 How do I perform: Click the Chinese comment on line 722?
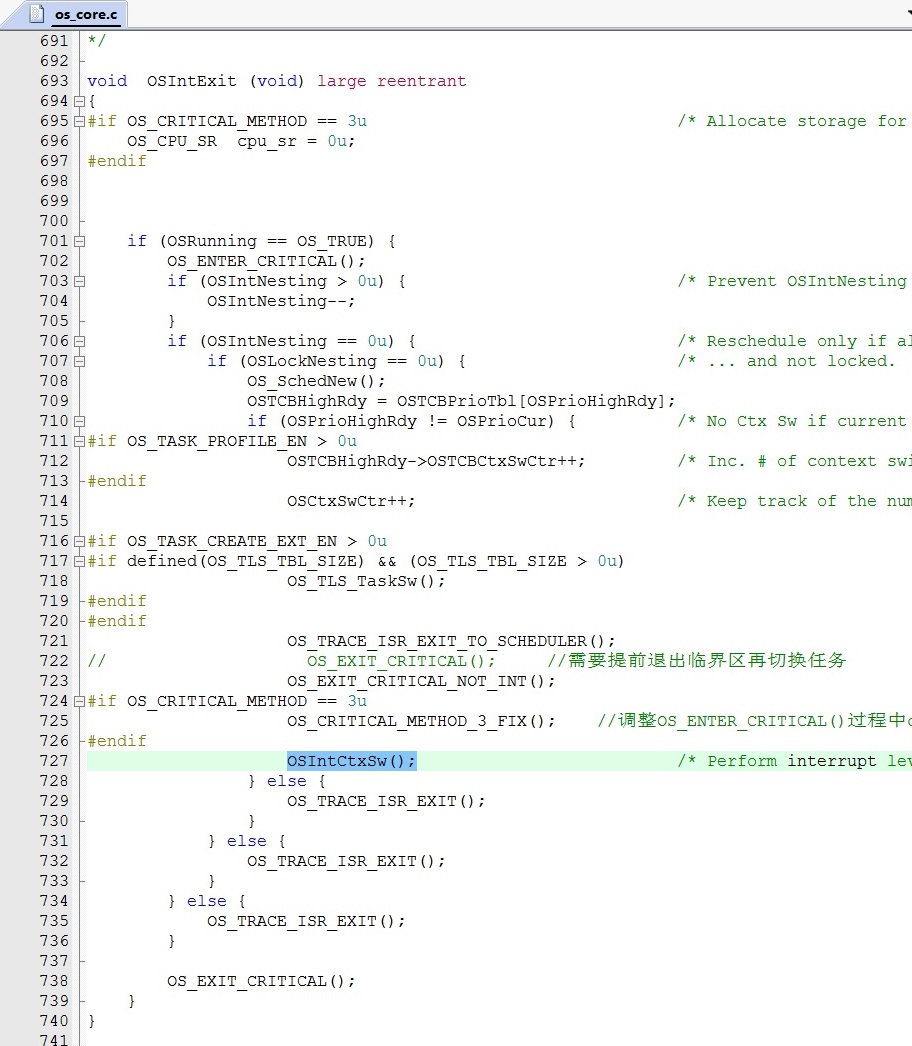point(697,661)
